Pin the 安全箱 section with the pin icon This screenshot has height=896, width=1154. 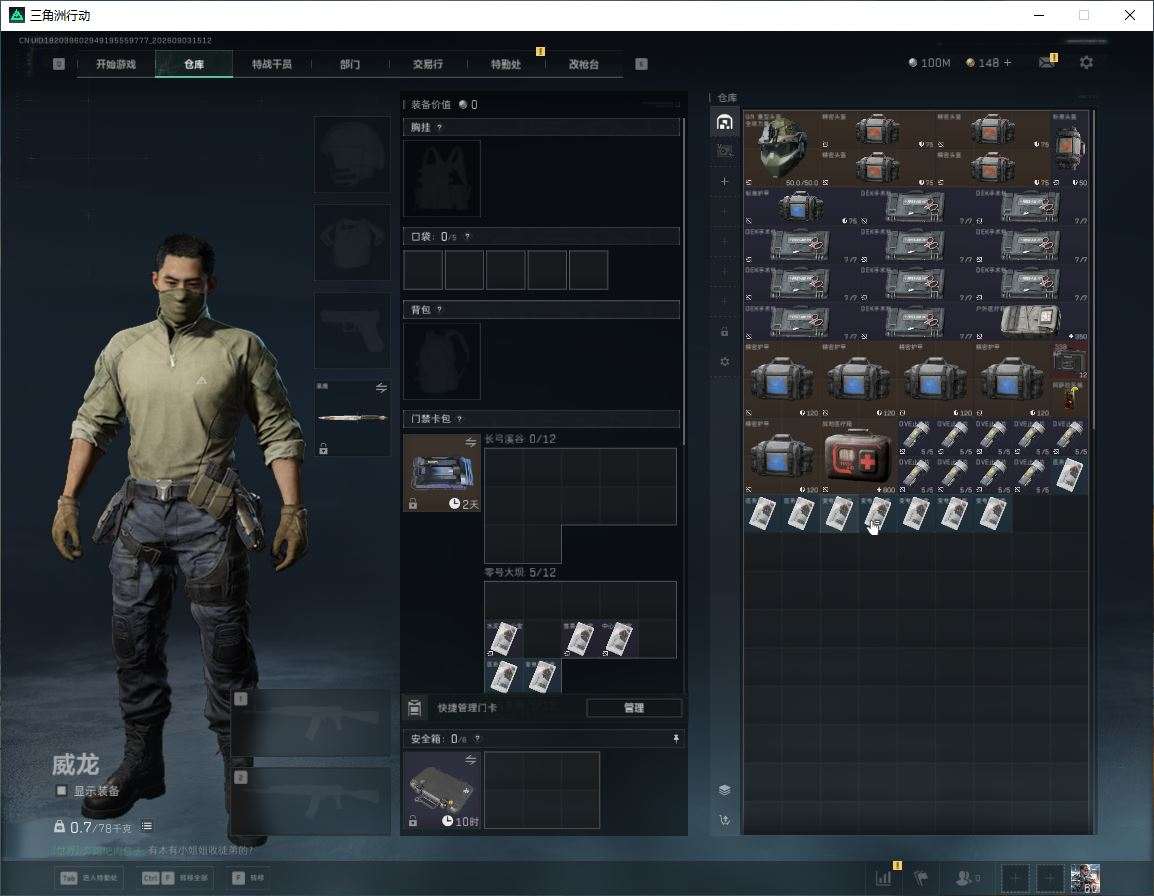(676, 738)
